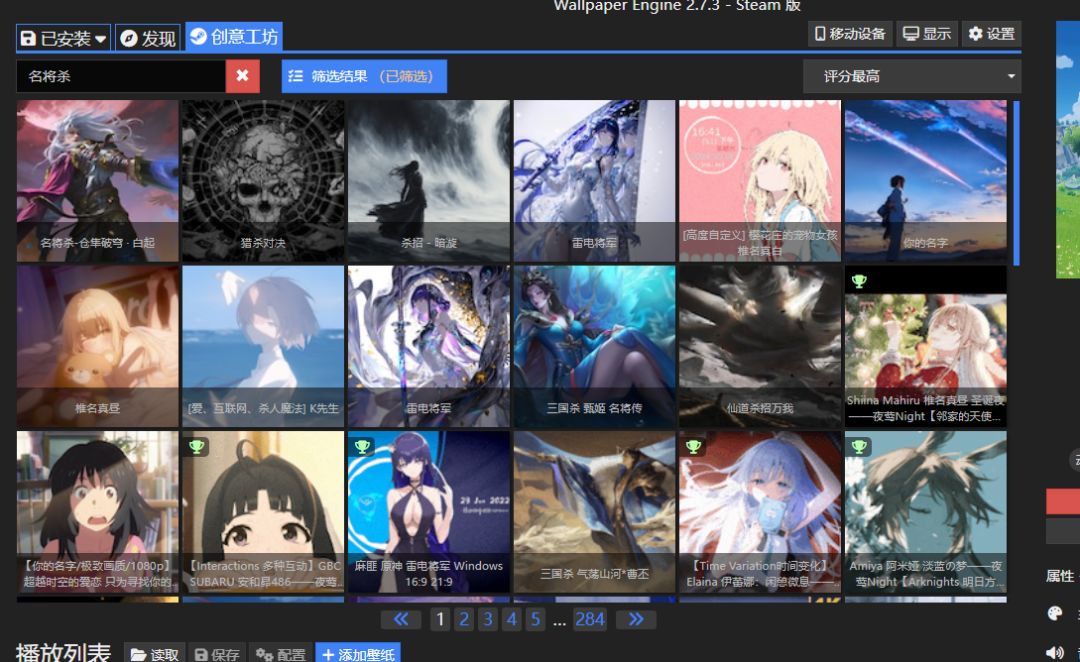
Task: Click trophy badge on 麻匪 雷电将军 wallpaper
Action: coord(362,446)
